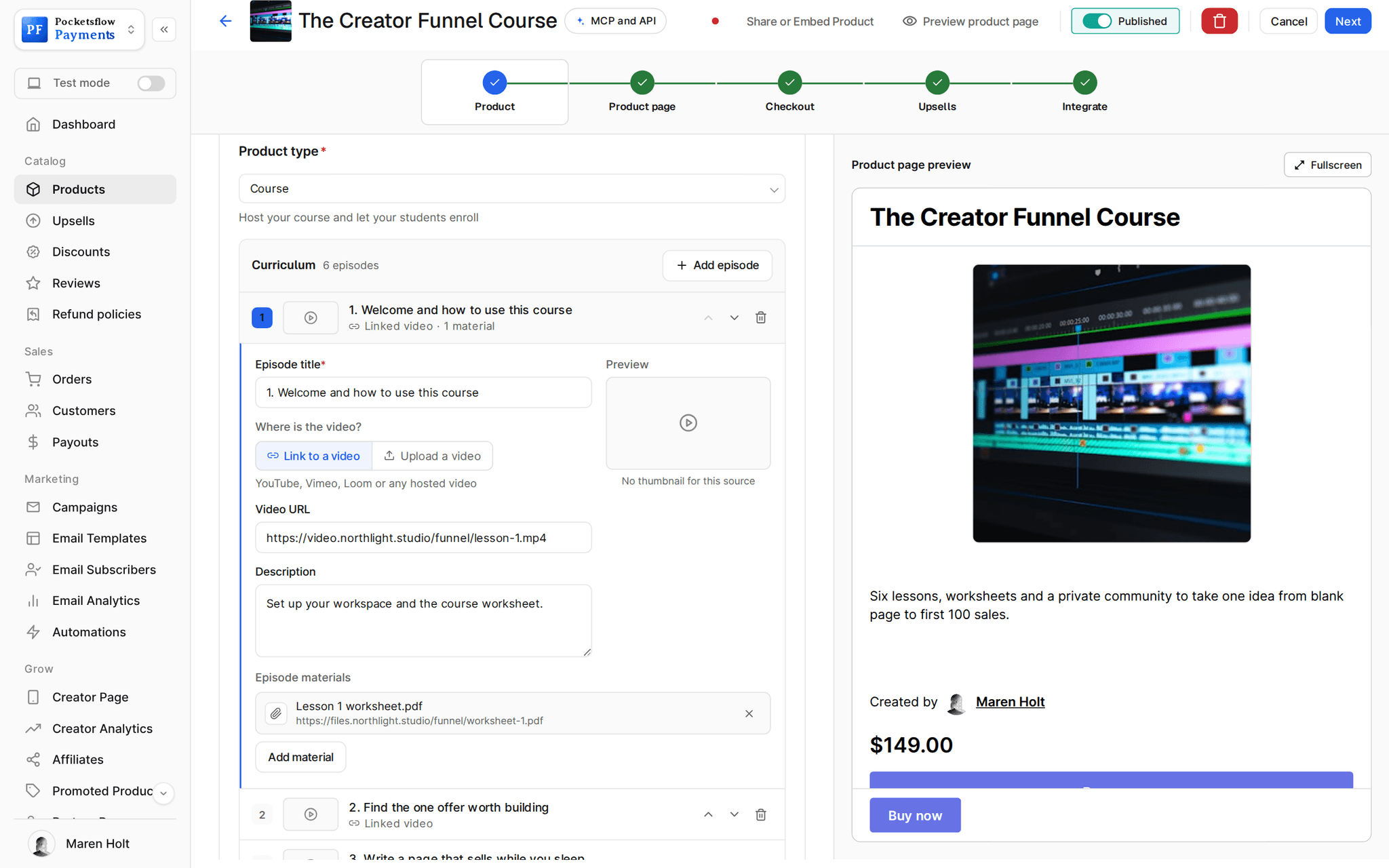
Task: Click the play icon in the episode Preview box
Action: tap(688, 423)
